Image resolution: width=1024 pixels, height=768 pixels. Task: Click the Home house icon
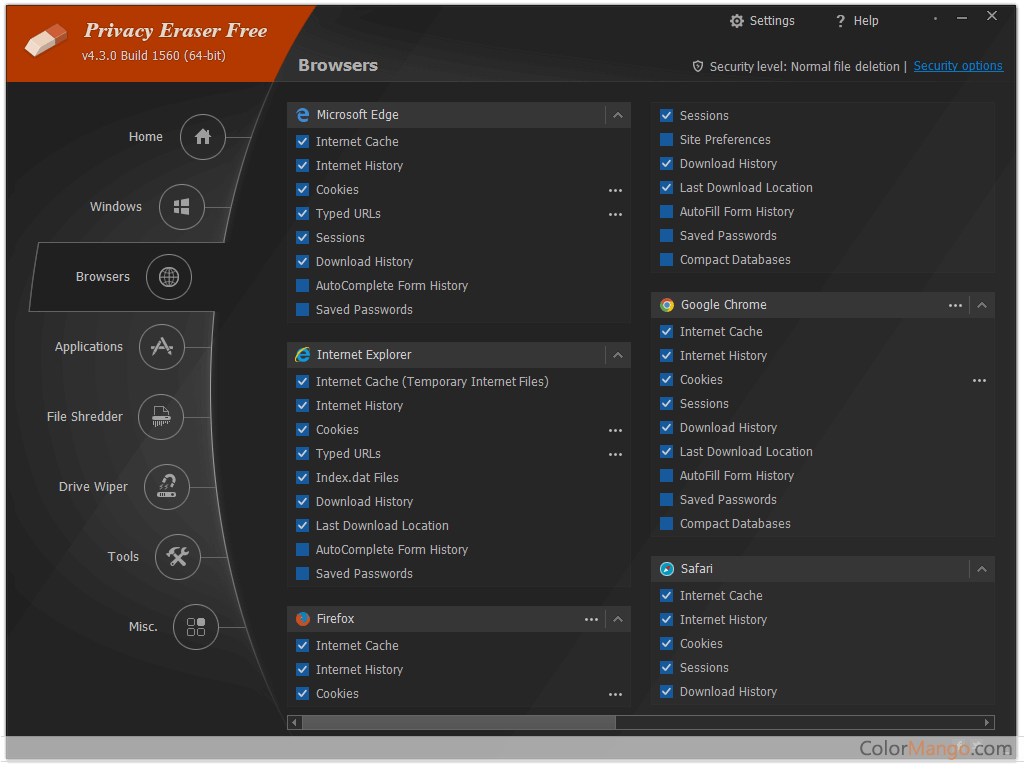click(202, 137)
